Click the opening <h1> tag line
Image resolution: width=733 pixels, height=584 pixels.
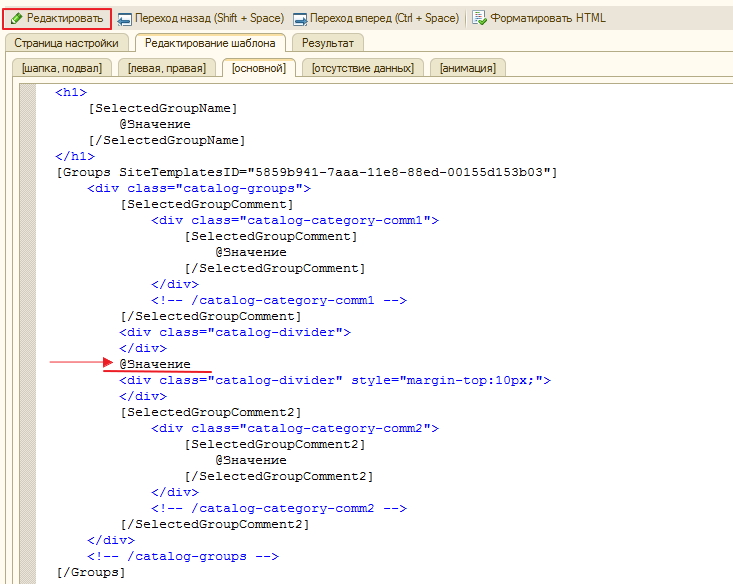[71, 92]
